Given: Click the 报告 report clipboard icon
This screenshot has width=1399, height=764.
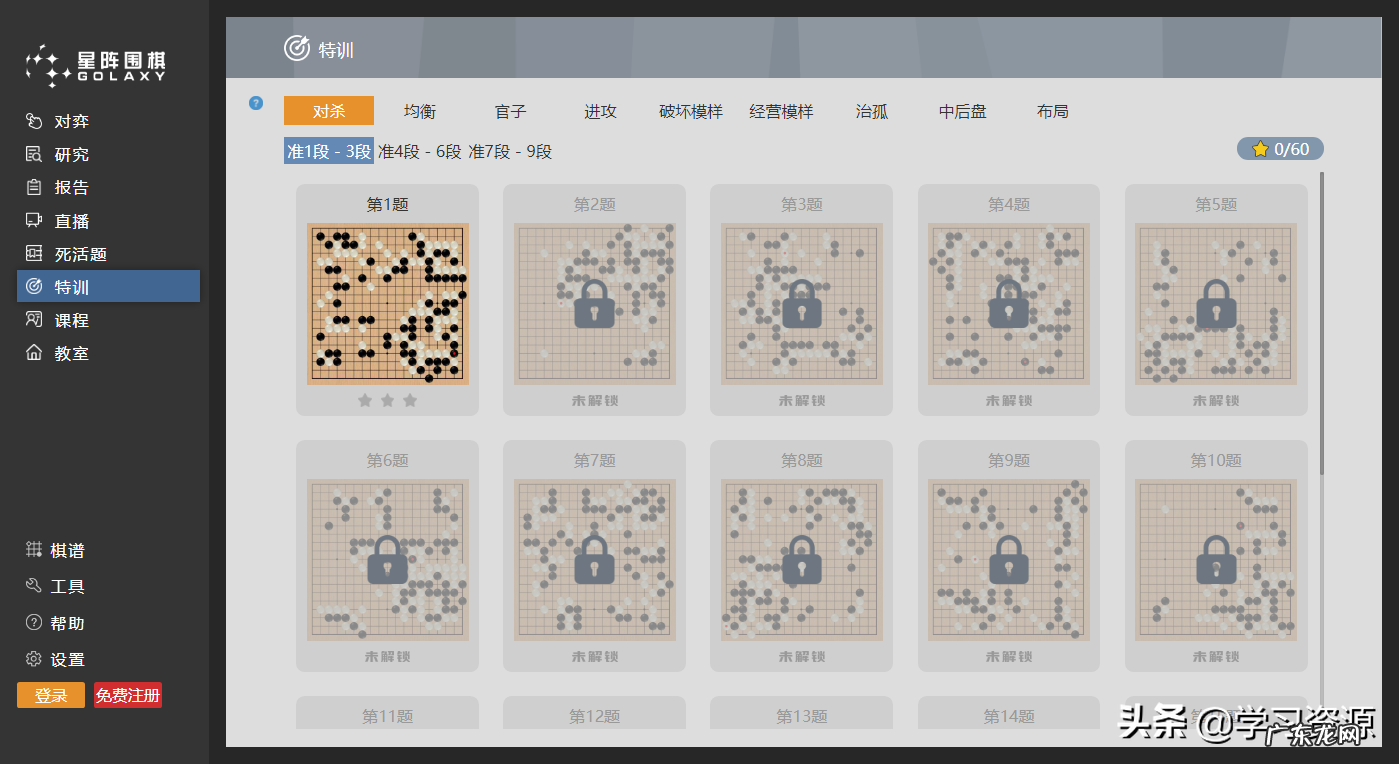Looking at the screenshot, I should point(34,187).
